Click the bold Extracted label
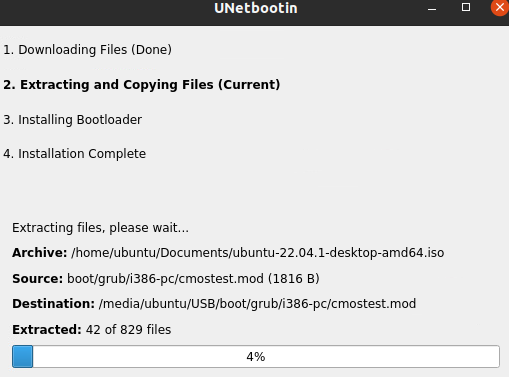This screenshot has width=509, height=377. click(x=47, y=329)
